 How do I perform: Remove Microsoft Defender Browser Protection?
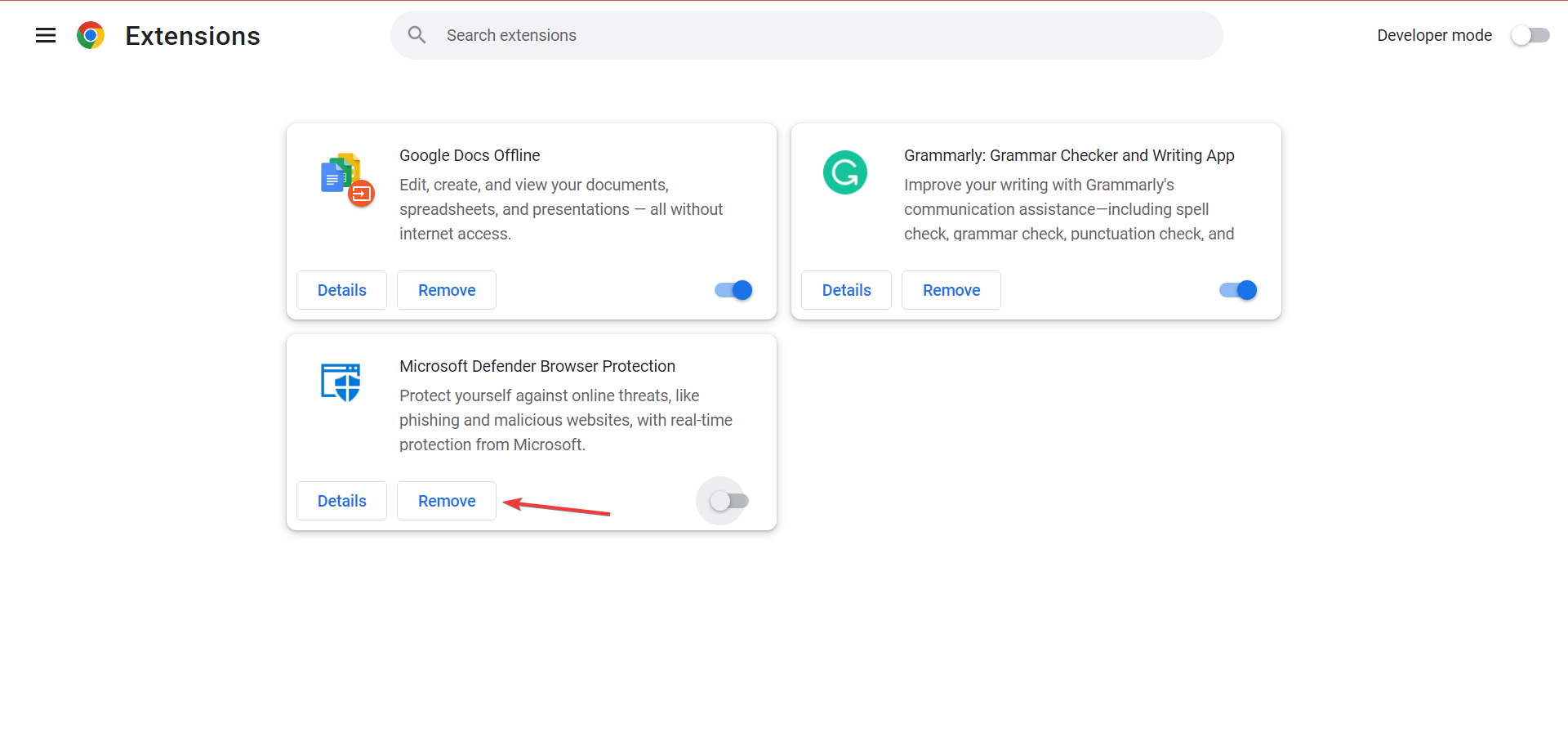tap(447, 501)
